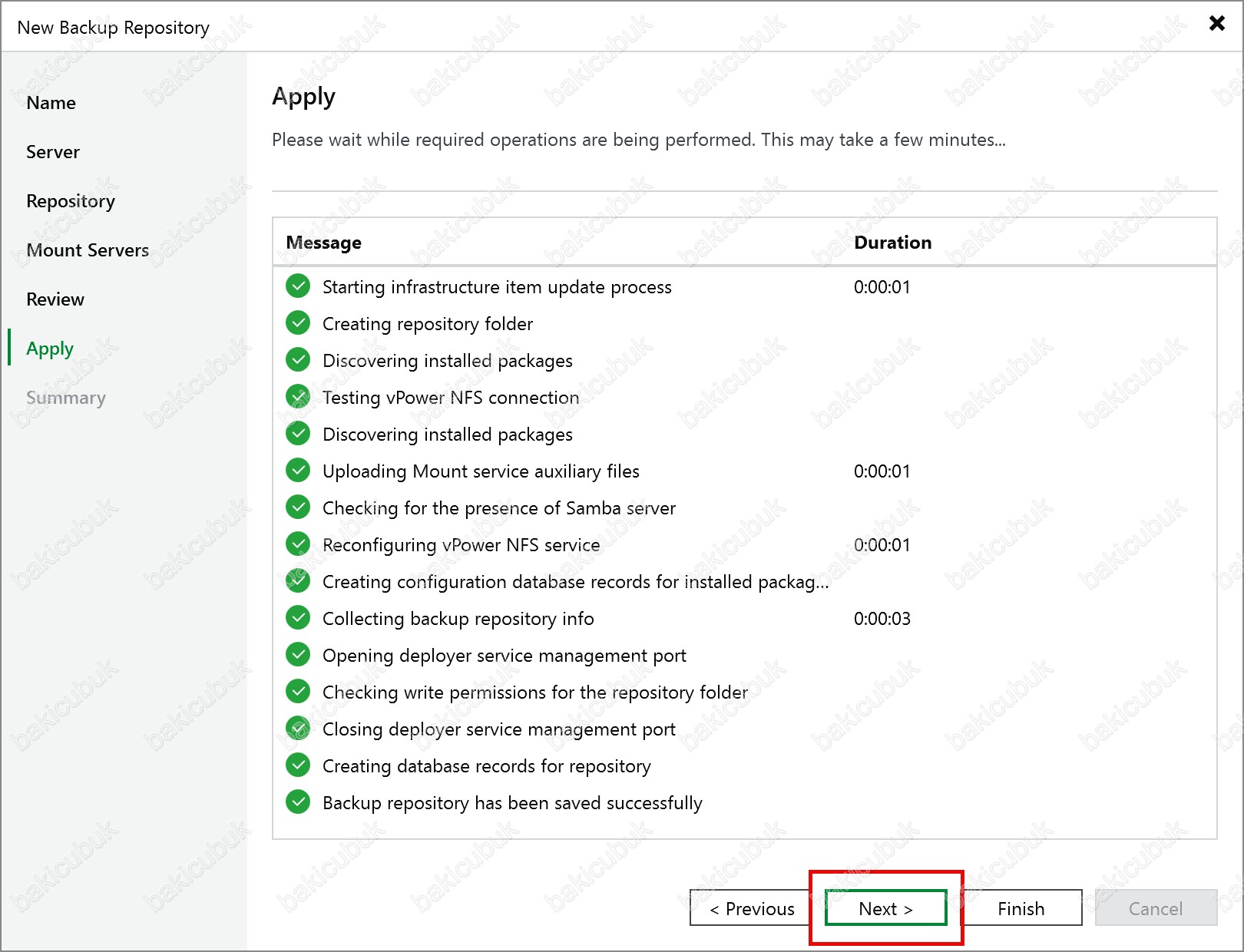Click the Duration column header

click(892, 243)
